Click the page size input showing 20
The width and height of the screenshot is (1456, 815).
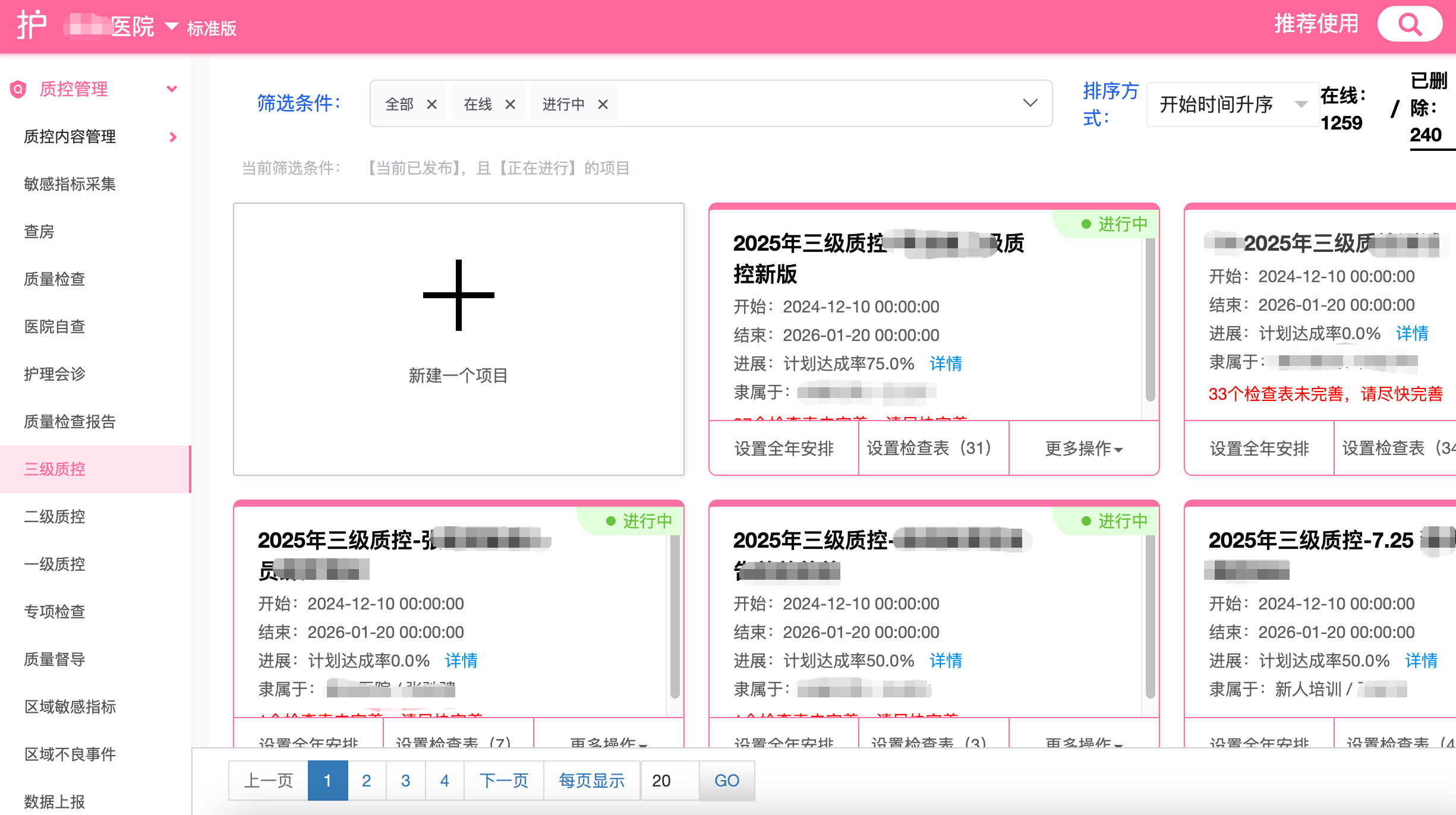(x=670, y=781)
